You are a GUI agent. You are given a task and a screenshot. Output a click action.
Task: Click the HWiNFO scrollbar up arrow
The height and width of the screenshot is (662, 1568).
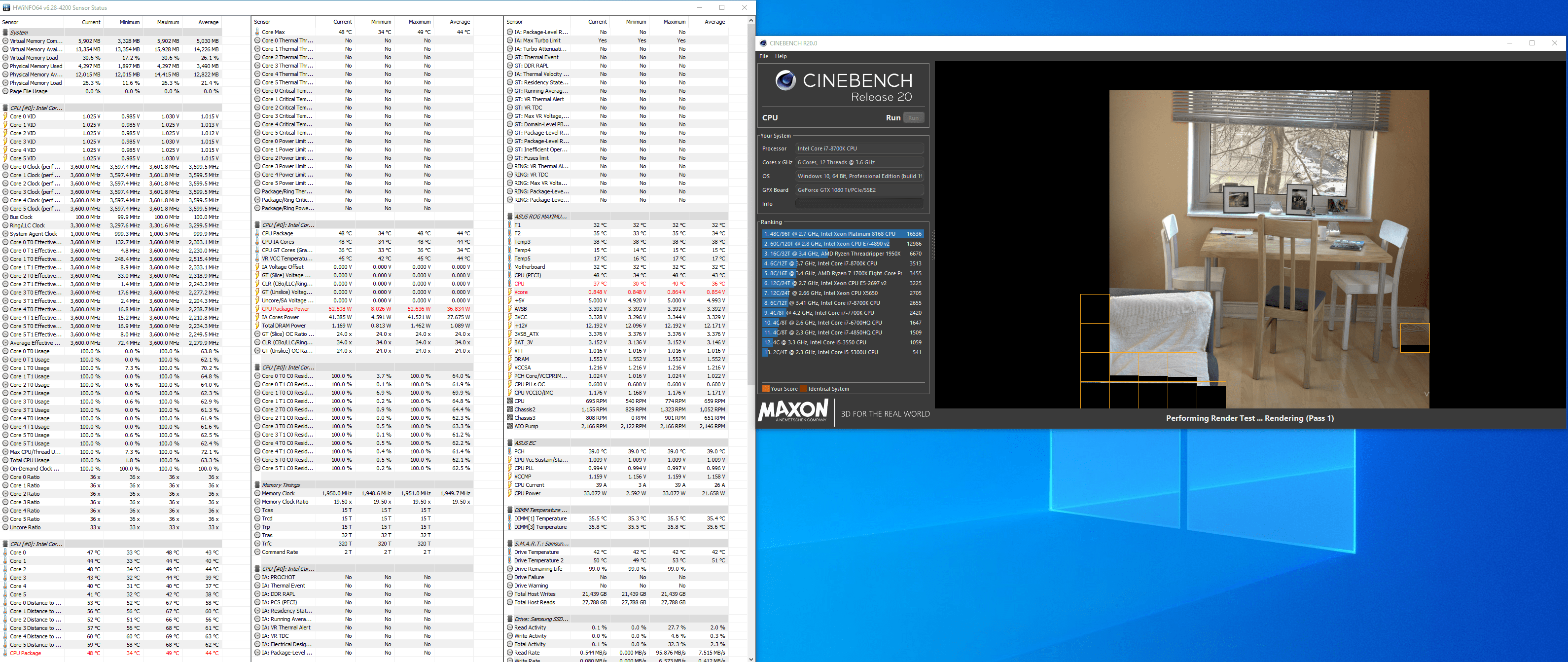[751, 21]
